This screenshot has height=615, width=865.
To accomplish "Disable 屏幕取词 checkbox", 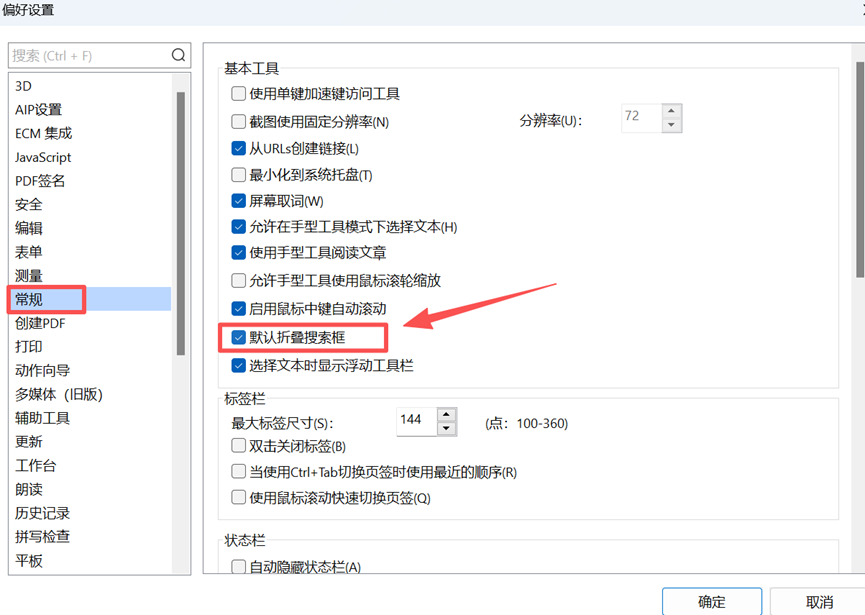I will click(239, 201).
